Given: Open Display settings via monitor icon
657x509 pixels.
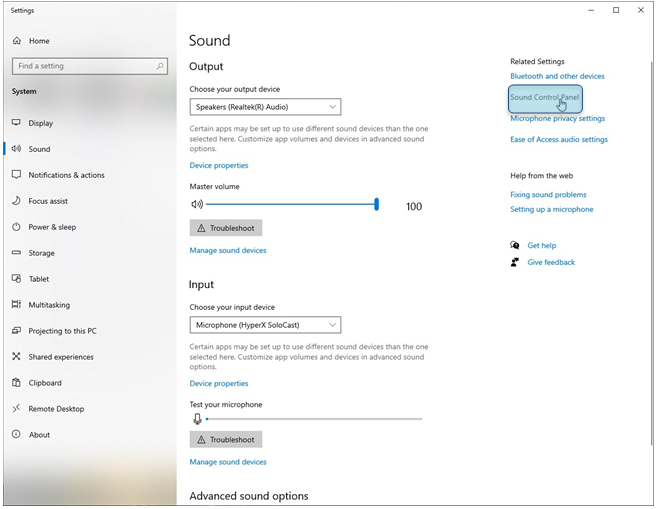Looking at the screenshot, I should pyautogui.click(x=17, y=123).
